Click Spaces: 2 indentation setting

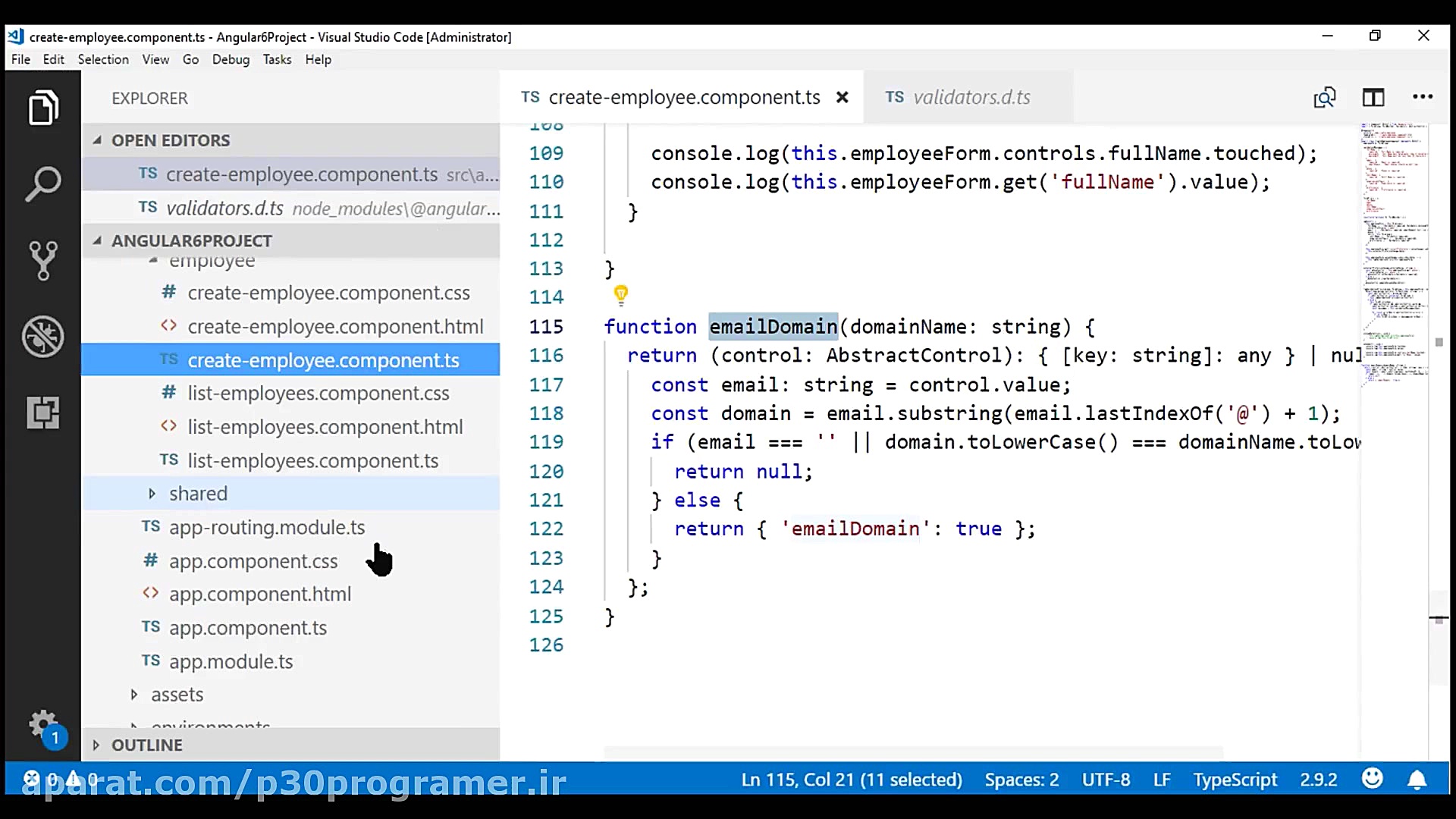click(1021, 780)
